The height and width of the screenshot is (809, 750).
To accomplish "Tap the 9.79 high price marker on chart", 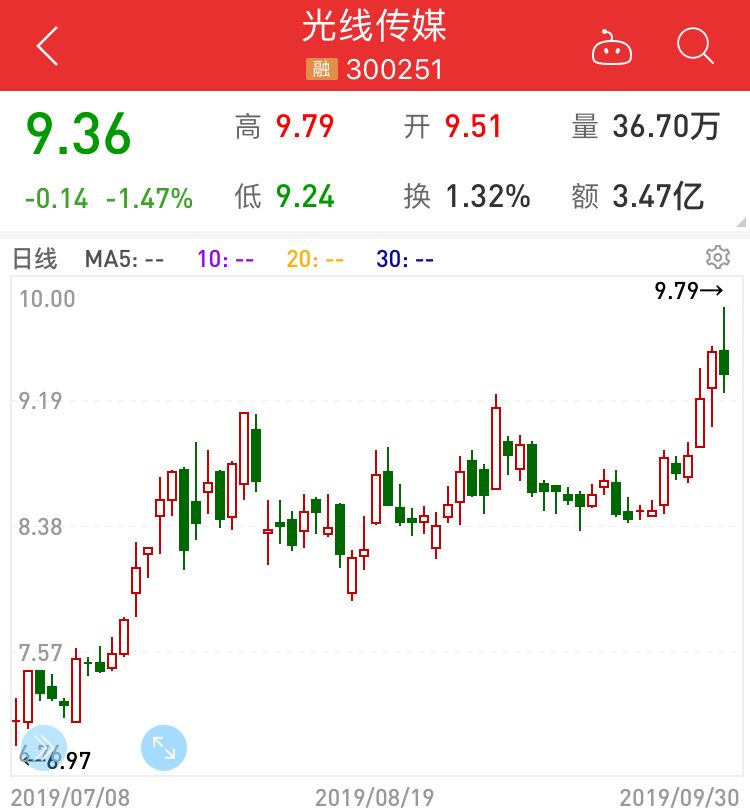I will (688, 291).
